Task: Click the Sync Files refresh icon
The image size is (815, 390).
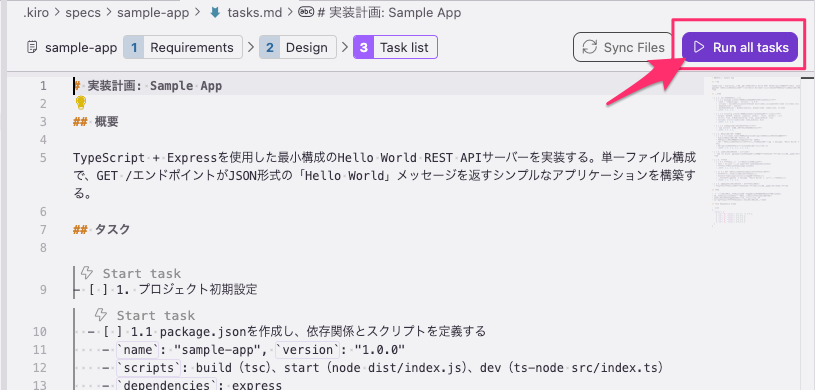Action: (589, 47)
